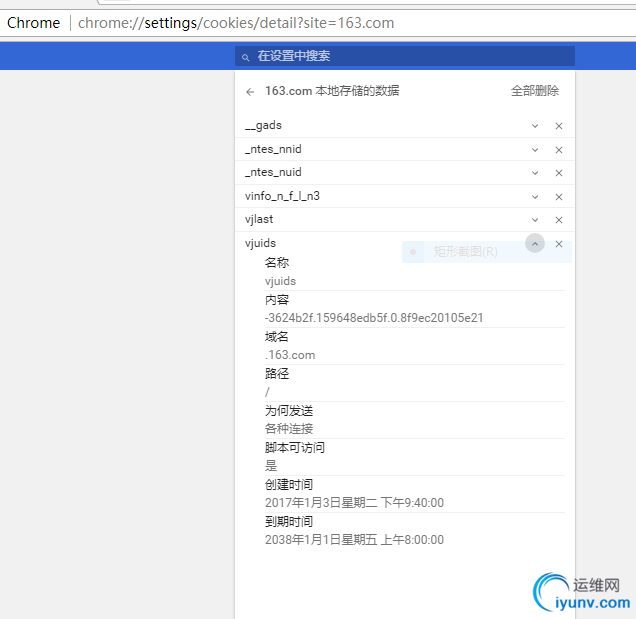Click the Chrome label in the address bar
This screenshot has width=636, height=619.
(33, 23)
